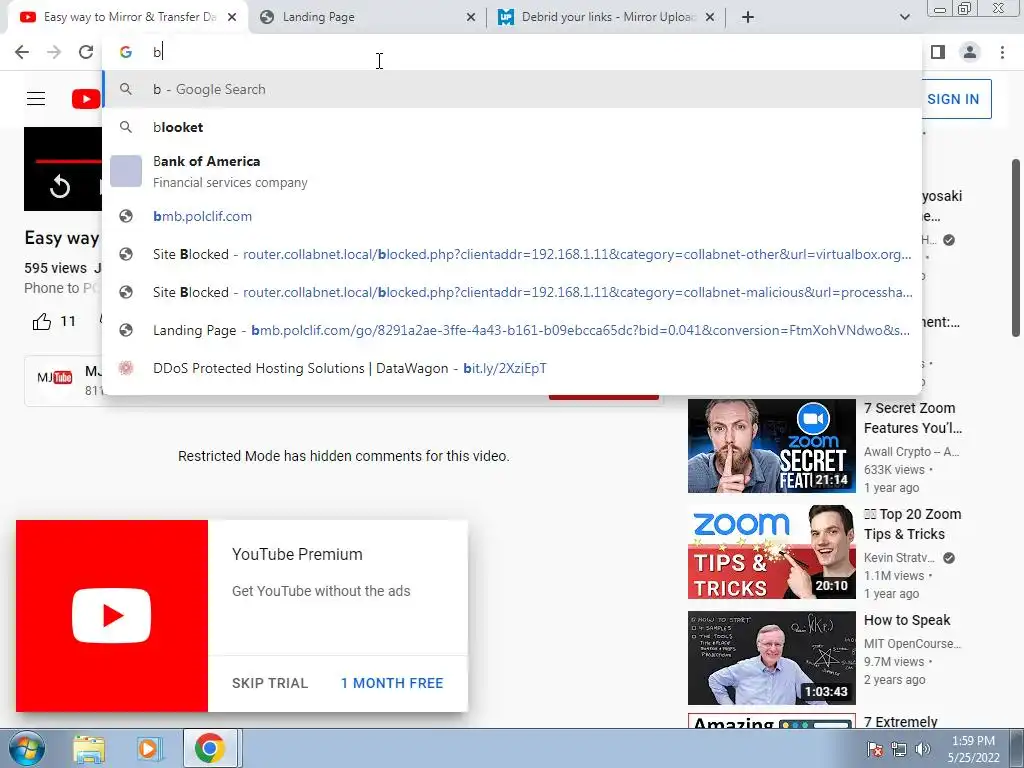
Task: Close the Landing Page tab
Action: click(x=471, y=17)
